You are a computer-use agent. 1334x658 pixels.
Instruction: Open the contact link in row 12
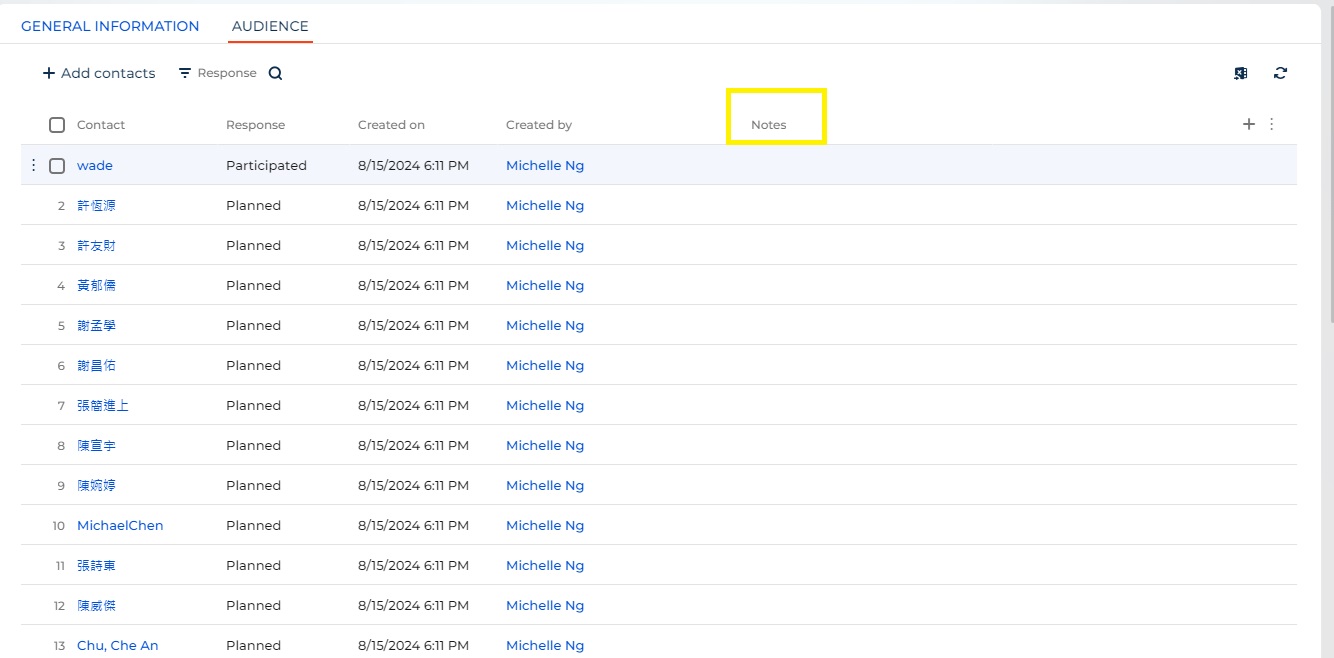[96, 605]
